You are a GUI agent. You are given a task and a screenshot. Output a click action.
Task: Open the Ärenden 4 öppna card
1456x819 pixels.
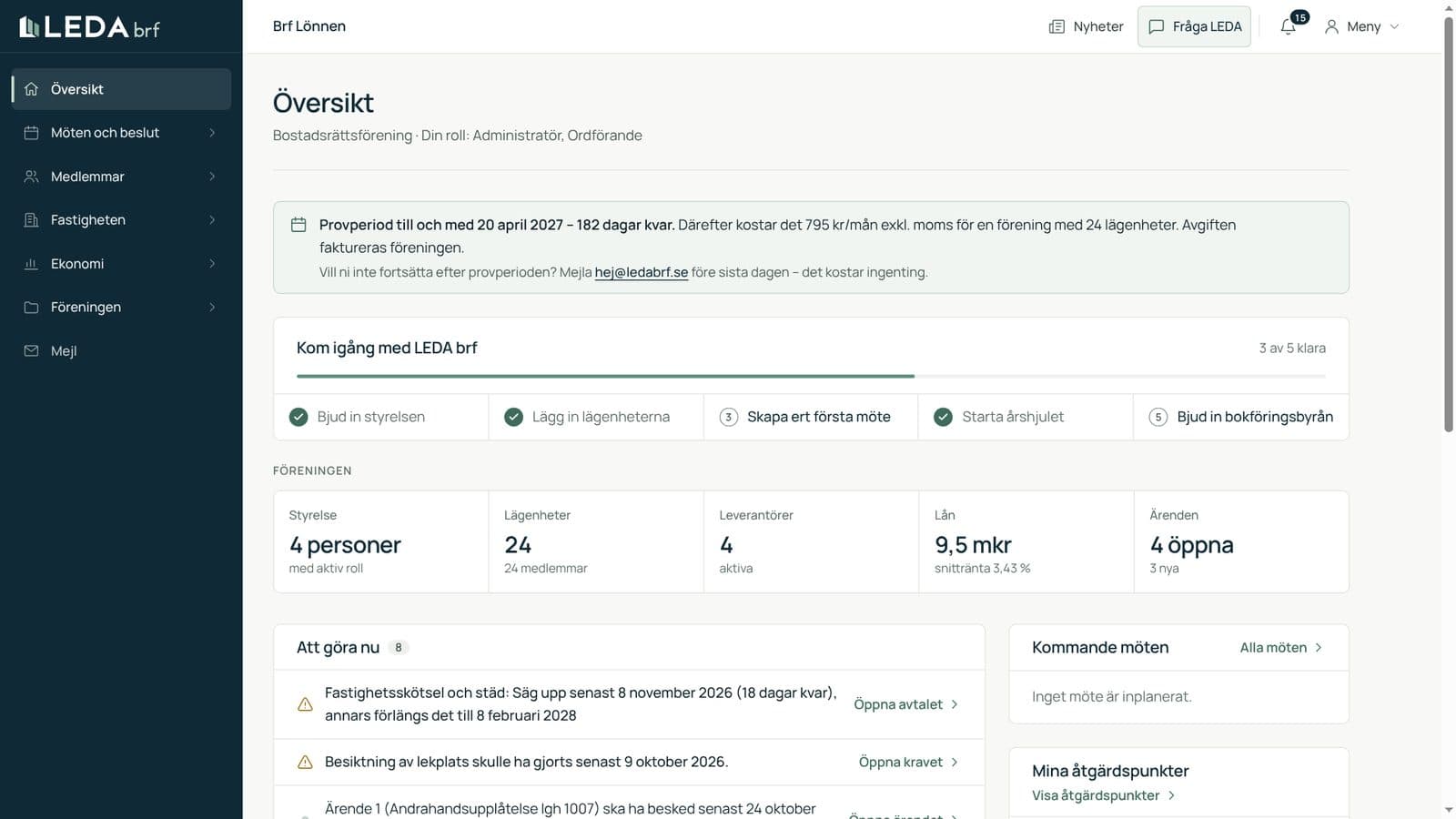pyautogui.click(x=1241, y=541)
